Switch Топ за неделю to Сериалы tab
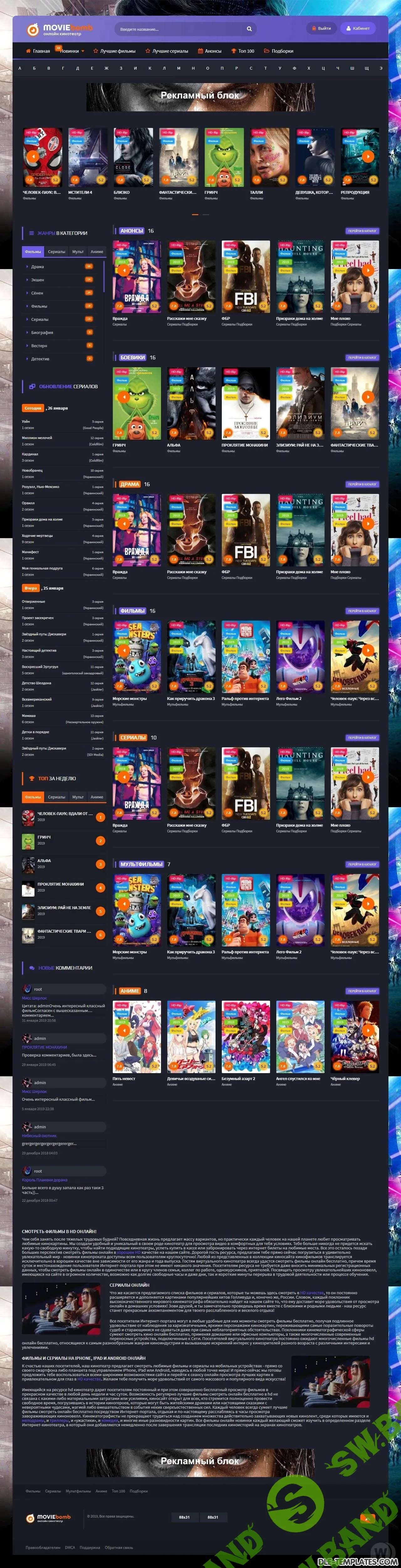This screenshot has width=401, height=1568. 57,797
